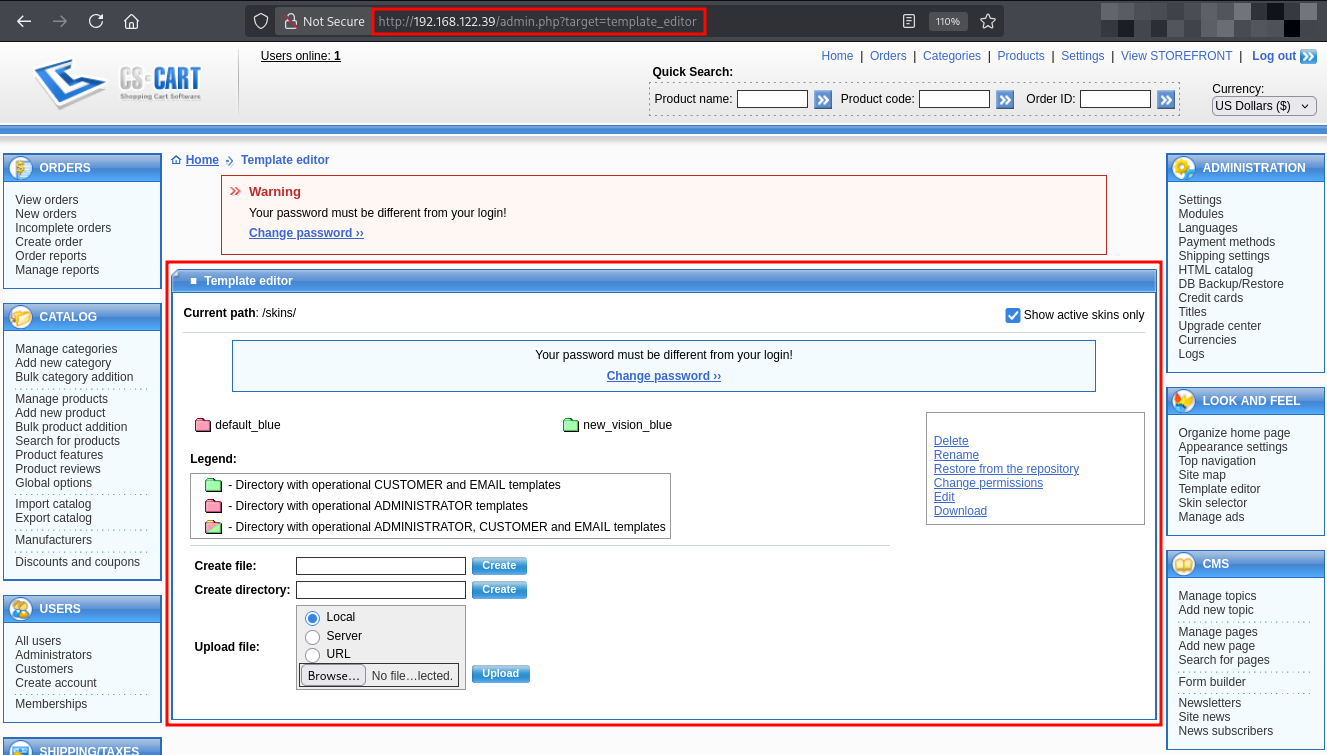Open Orders in top navigation
1327x755 pixels.
pyautogui.click(x=888, y=56)
